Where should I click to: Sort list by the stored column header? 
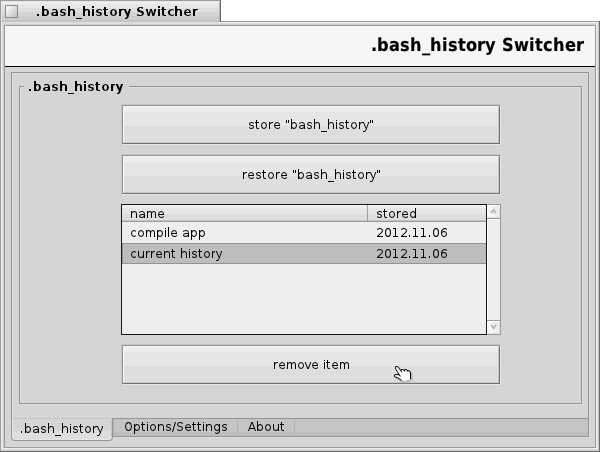[x=427, y=213]
